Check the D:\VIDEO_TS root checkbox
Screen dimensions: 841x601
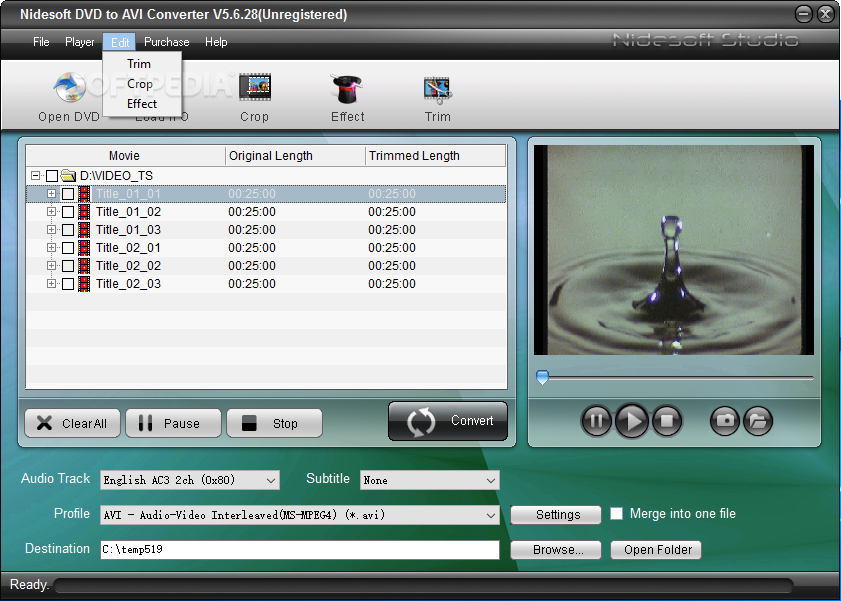pyautogui.click(x=52, y=176)
